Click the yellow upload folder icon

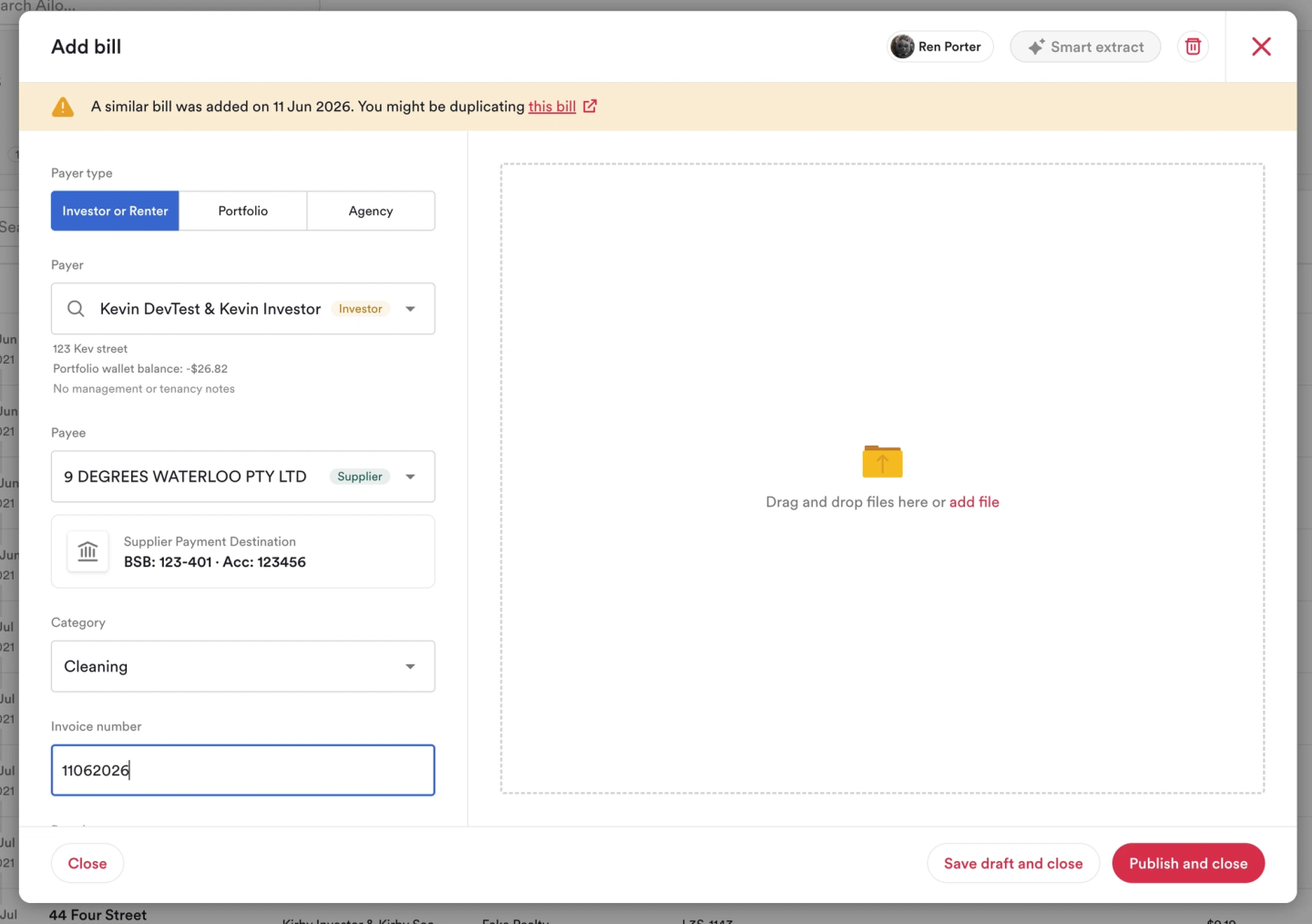pos(882,461)
